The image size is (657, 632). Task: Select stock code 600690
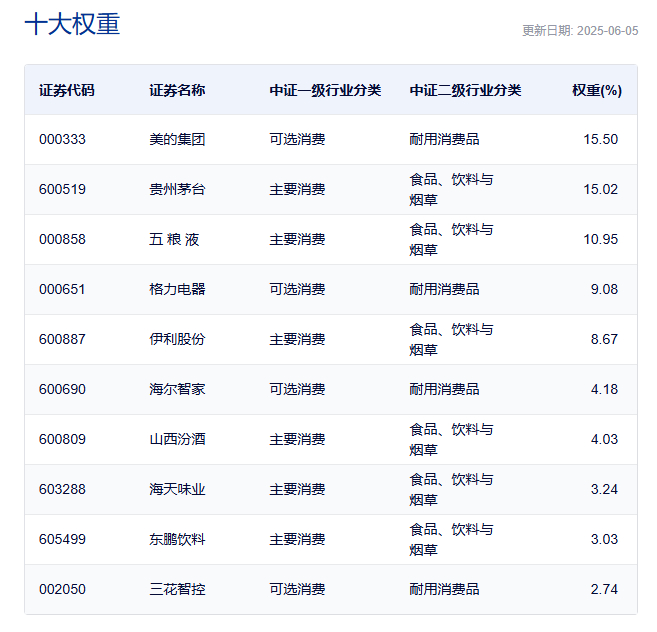click(62, 389)
